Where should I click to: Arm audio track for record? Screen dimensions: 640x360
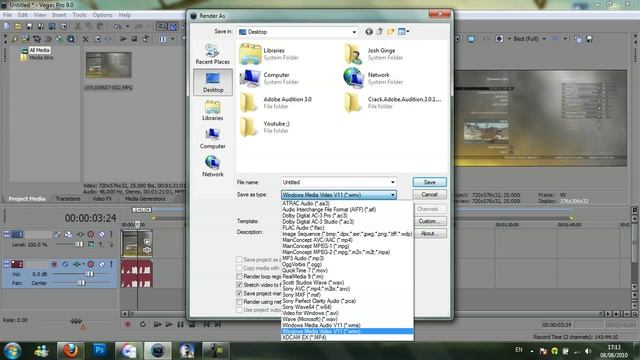pyautogui.click(x=54, y=264)
